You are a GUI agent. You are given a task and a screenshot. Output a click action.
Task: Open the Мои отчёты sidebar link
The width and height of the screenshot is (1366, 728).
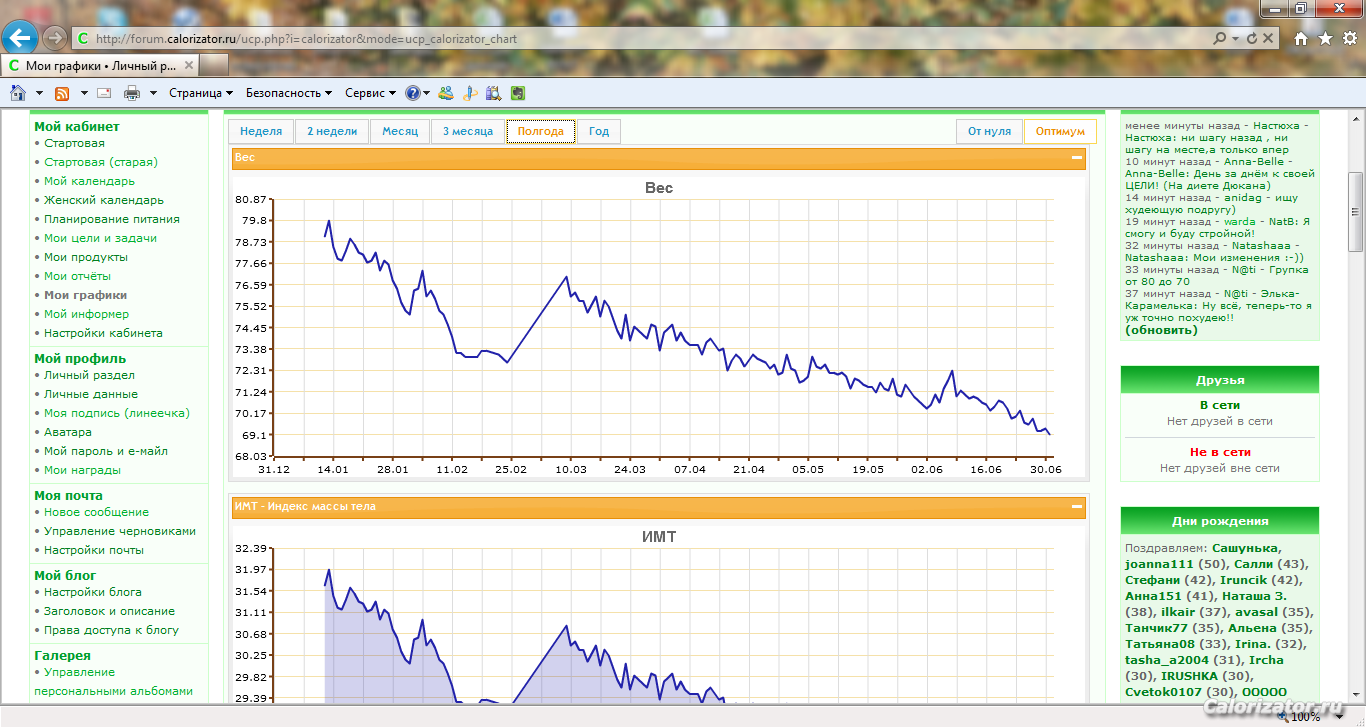(x=78, y=276)
